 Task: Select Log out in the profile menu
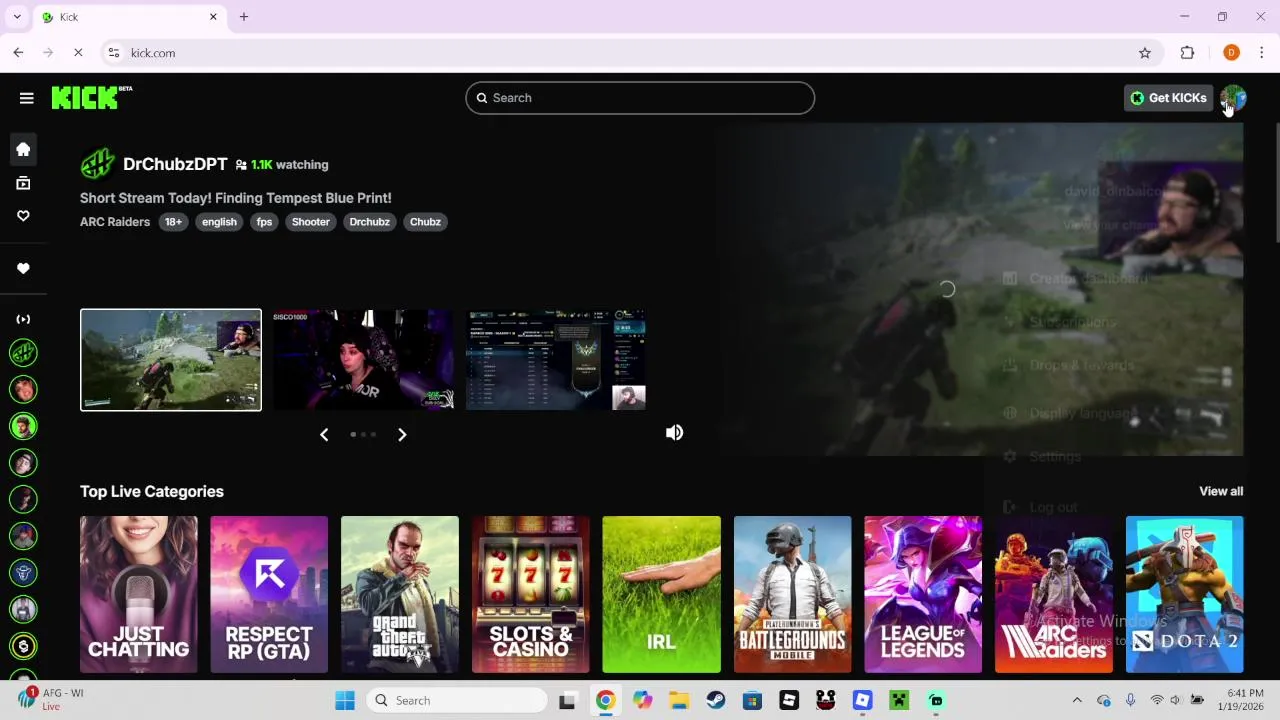pos(1053,507)
